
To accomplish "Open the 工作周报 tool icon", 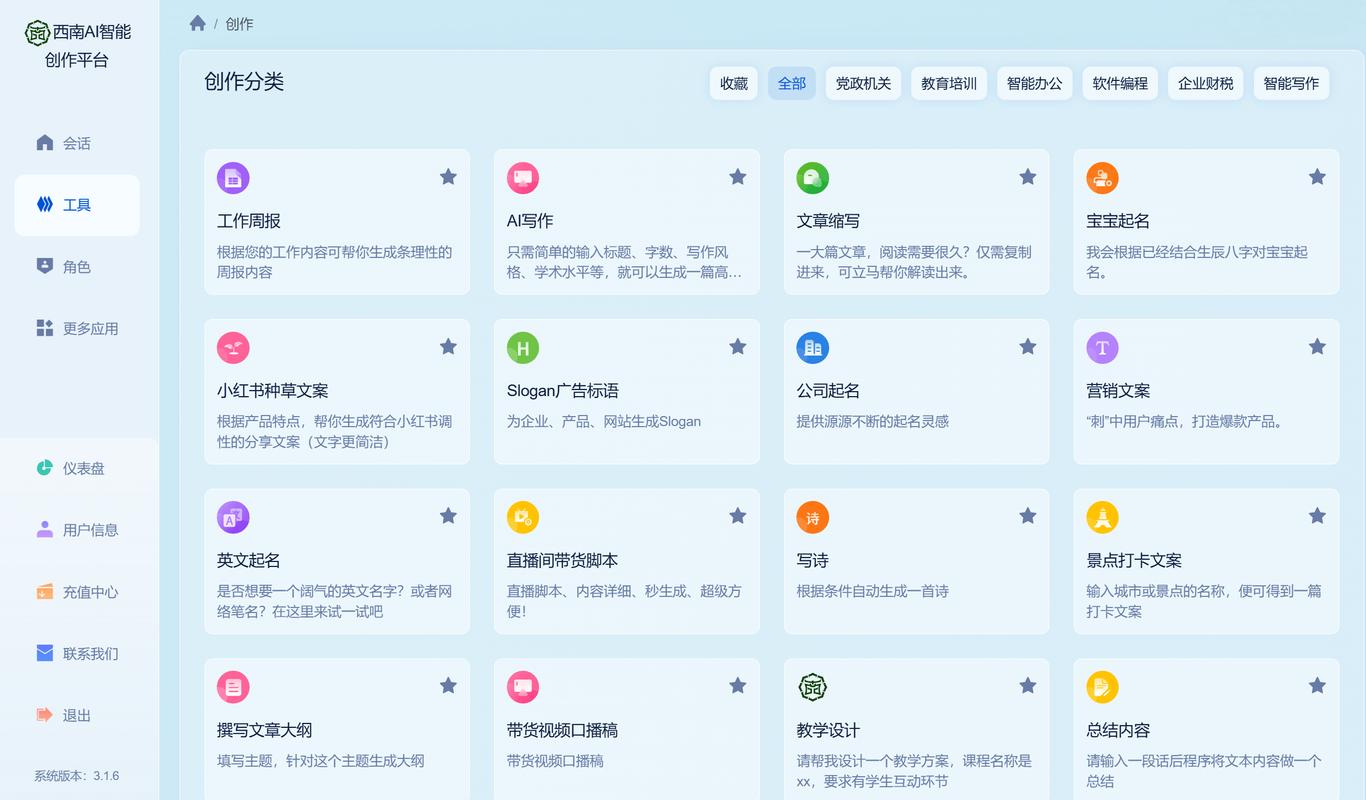I will tap(233, 178).
